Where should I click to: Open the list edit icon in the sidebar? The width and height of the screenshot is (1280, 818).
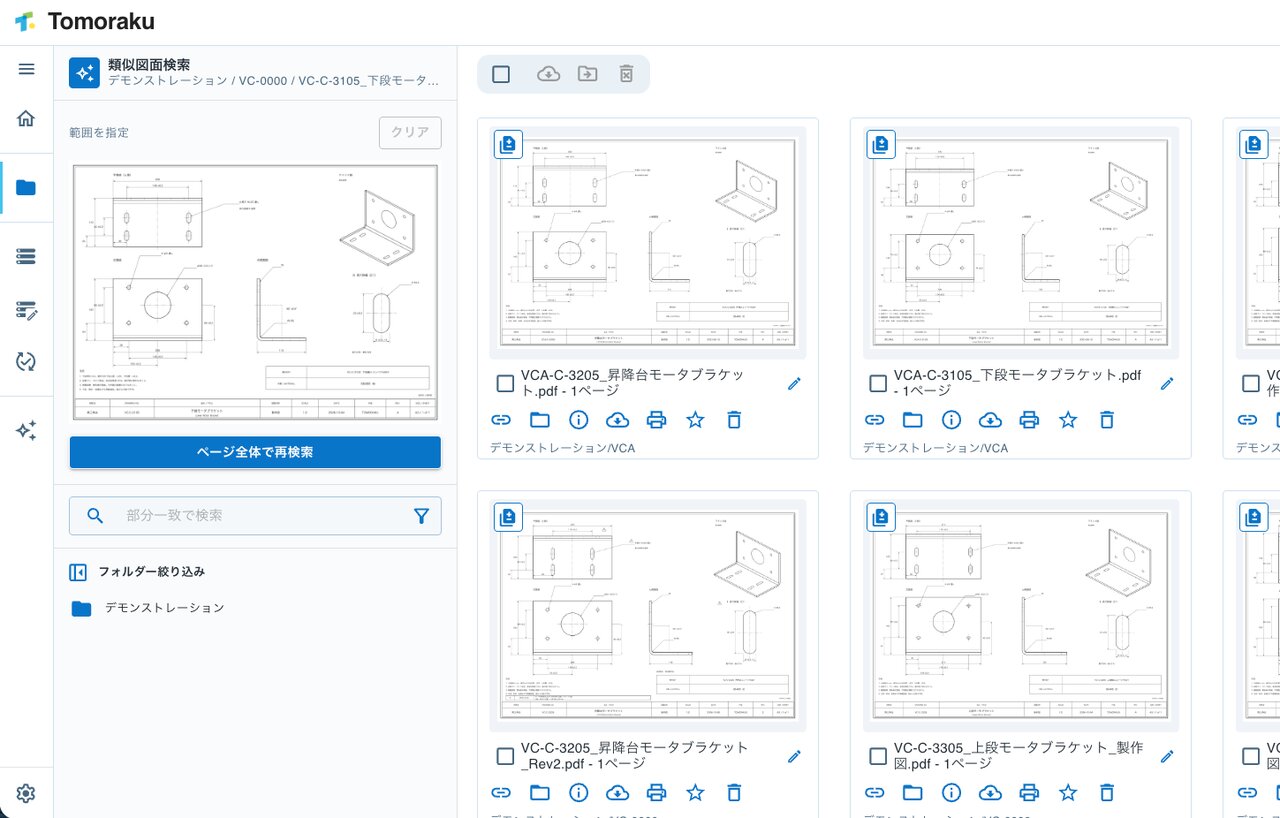26,310
